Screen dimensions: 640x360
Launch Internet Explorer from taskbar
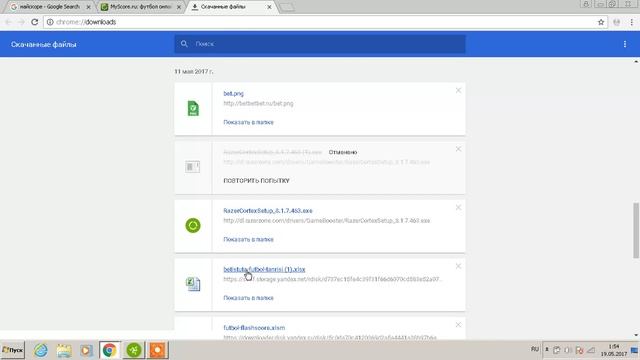coord(41,350)
